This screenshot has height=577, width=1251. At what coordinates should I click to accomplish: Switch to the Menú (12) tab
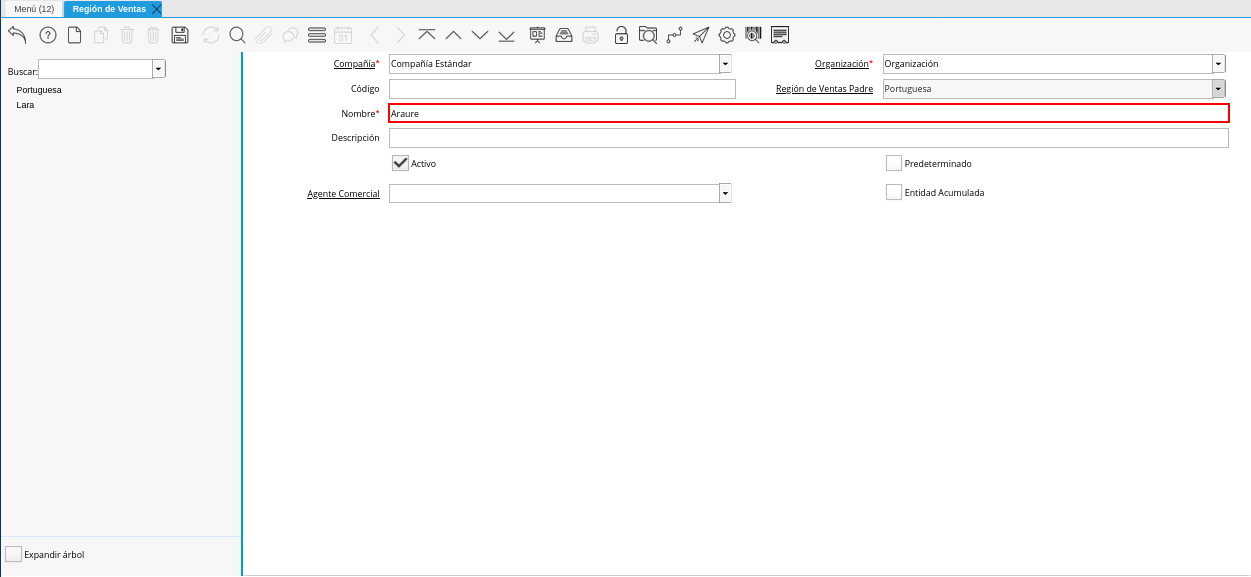tap(34, 8)
